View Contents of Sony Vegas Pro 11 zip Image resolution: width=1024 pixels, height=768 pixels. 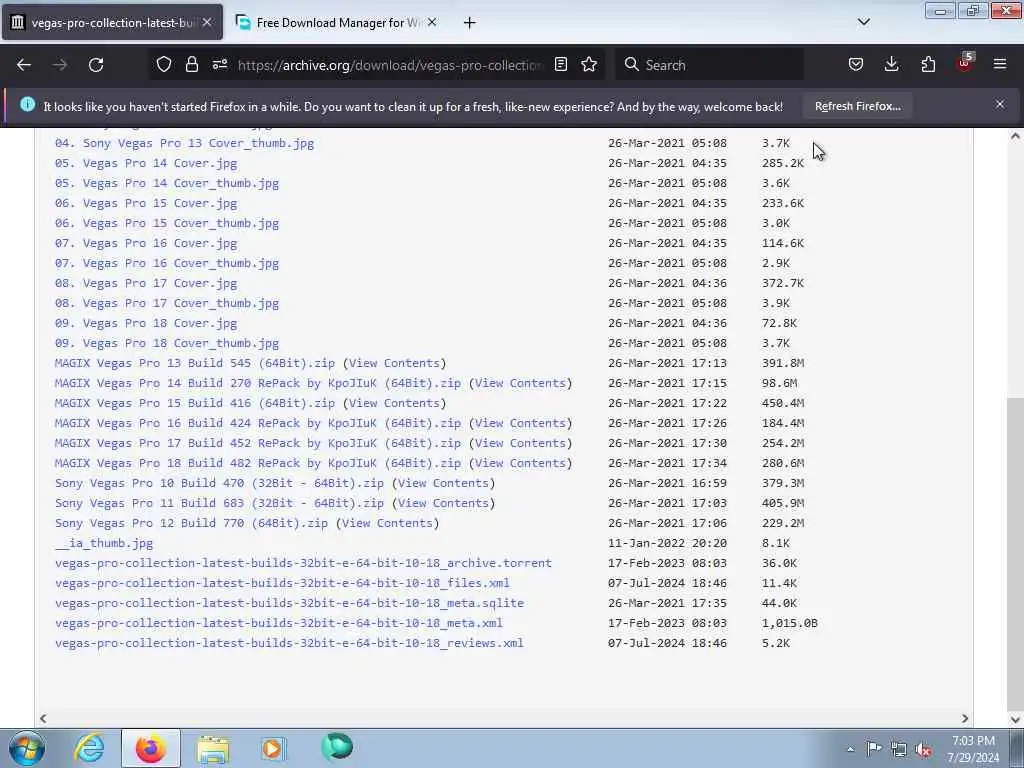(x=443, y=504)
